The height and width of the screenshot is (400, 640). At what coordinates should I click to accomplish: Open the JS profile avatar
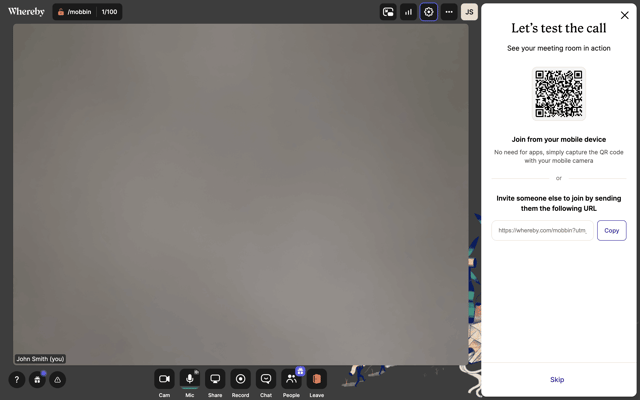469,12
